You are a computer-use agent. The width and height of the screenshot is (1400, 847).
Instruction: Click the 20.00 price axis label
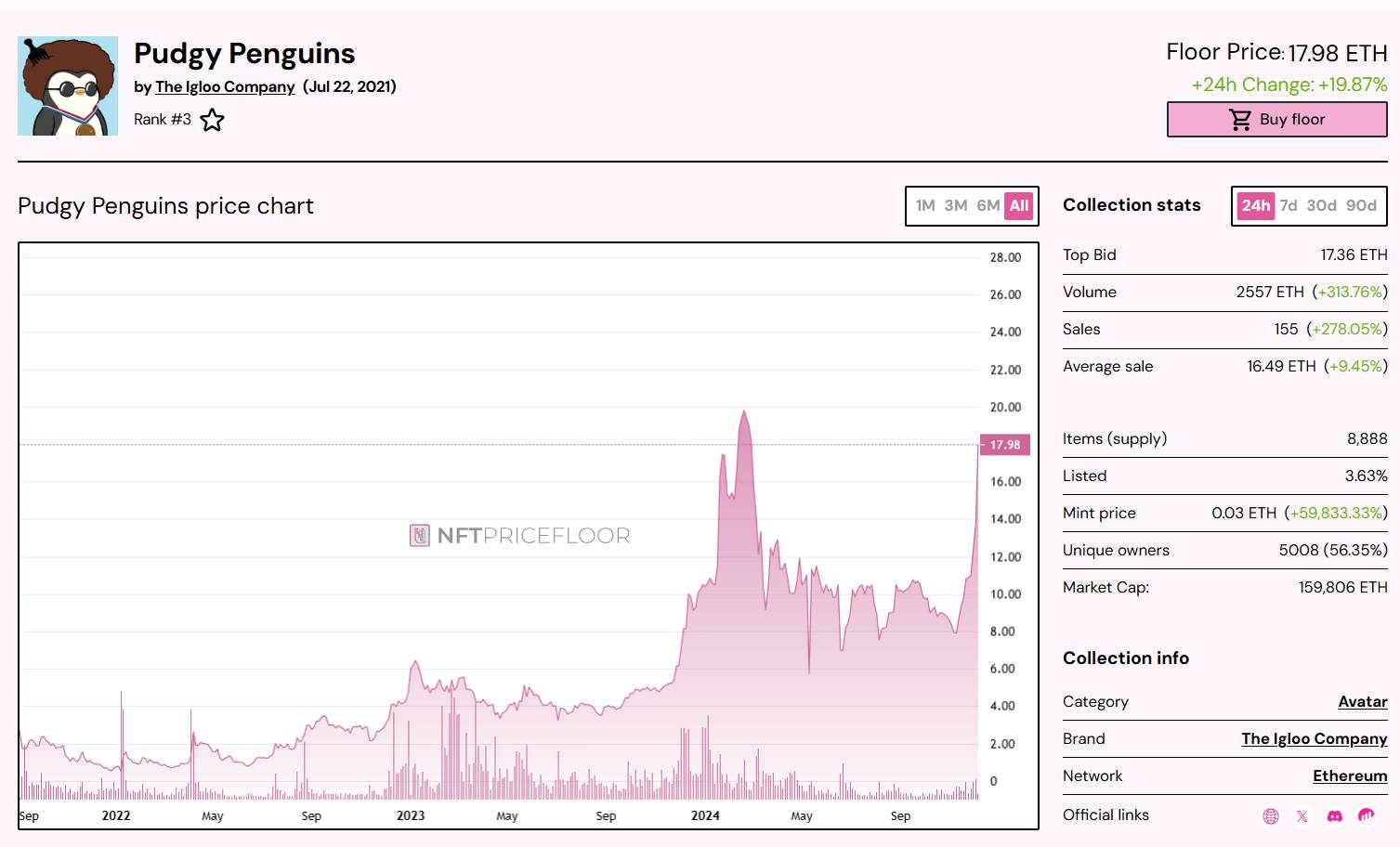point(1005,408)
